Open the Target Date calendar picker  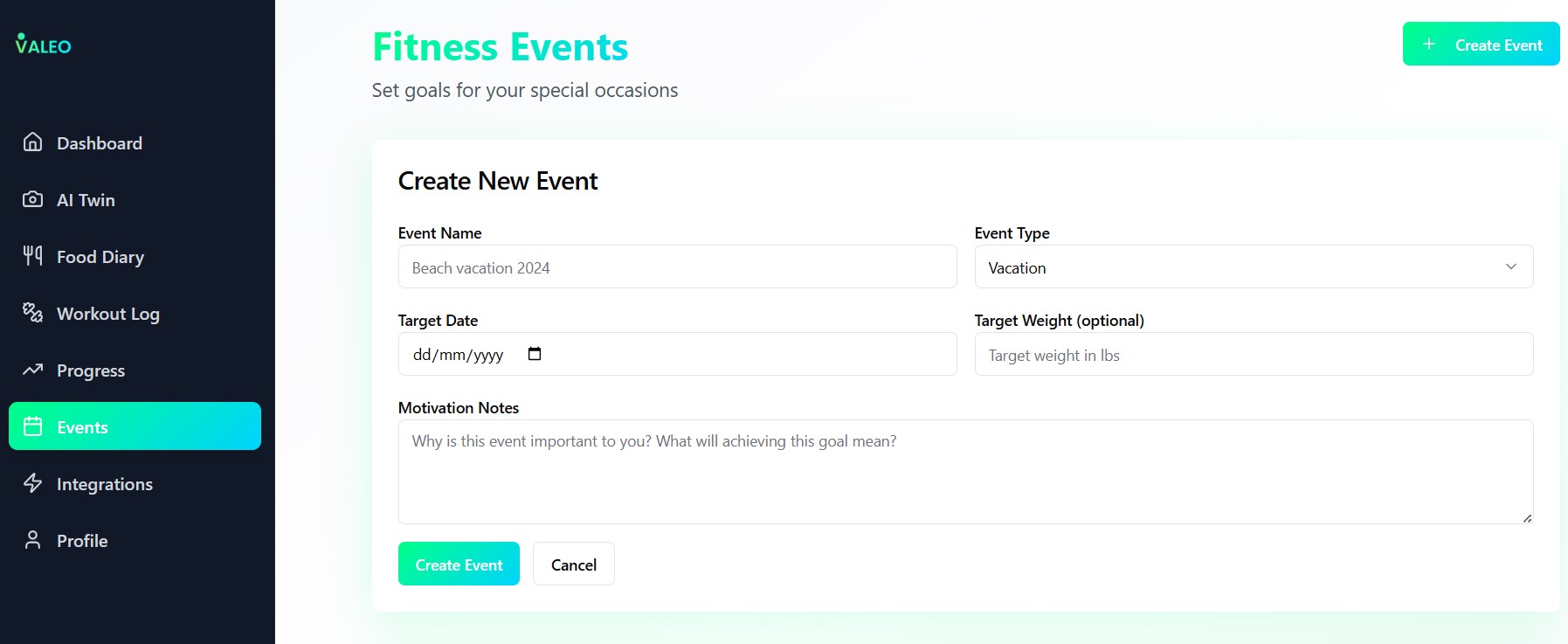[x=535, y=354]
